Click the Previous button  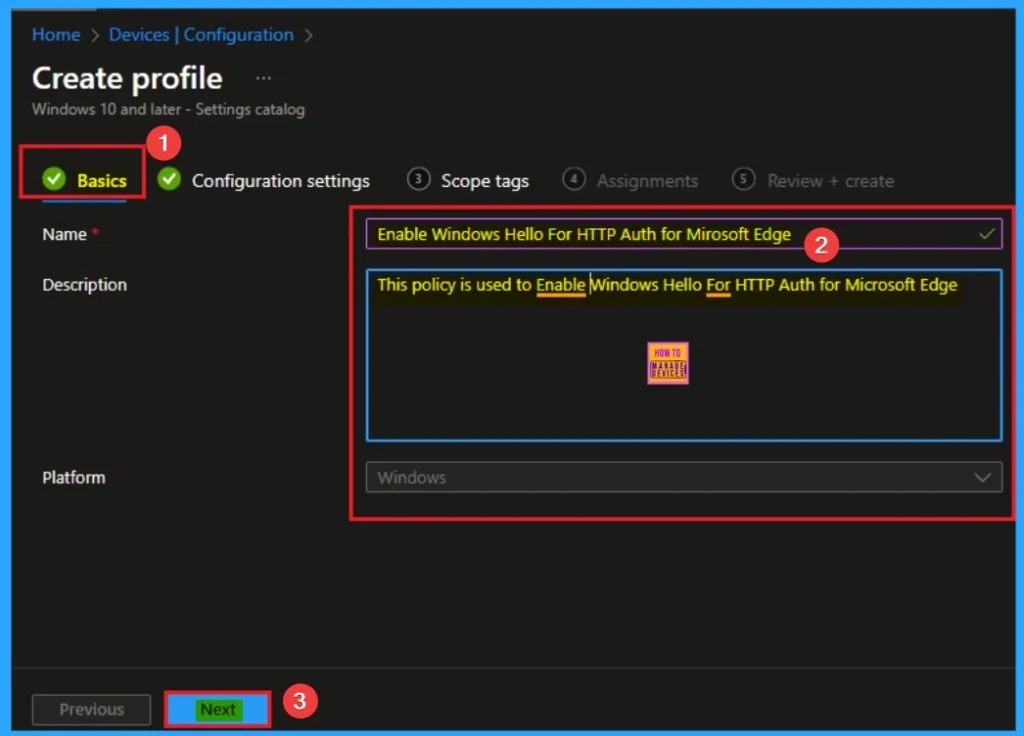(x=91, y=709)
